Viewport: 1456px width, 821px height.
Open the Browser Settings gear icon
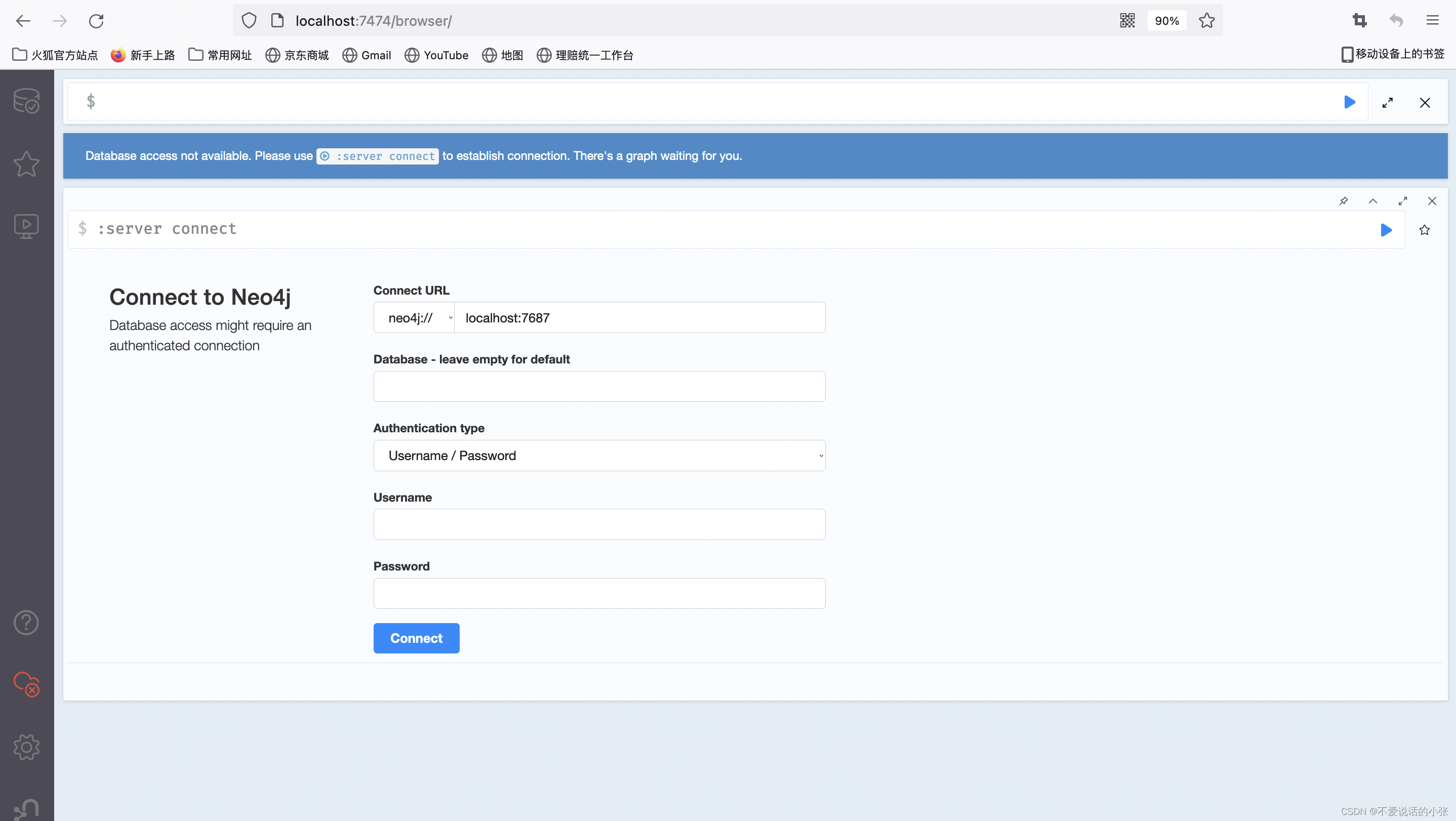pos(26,747)
